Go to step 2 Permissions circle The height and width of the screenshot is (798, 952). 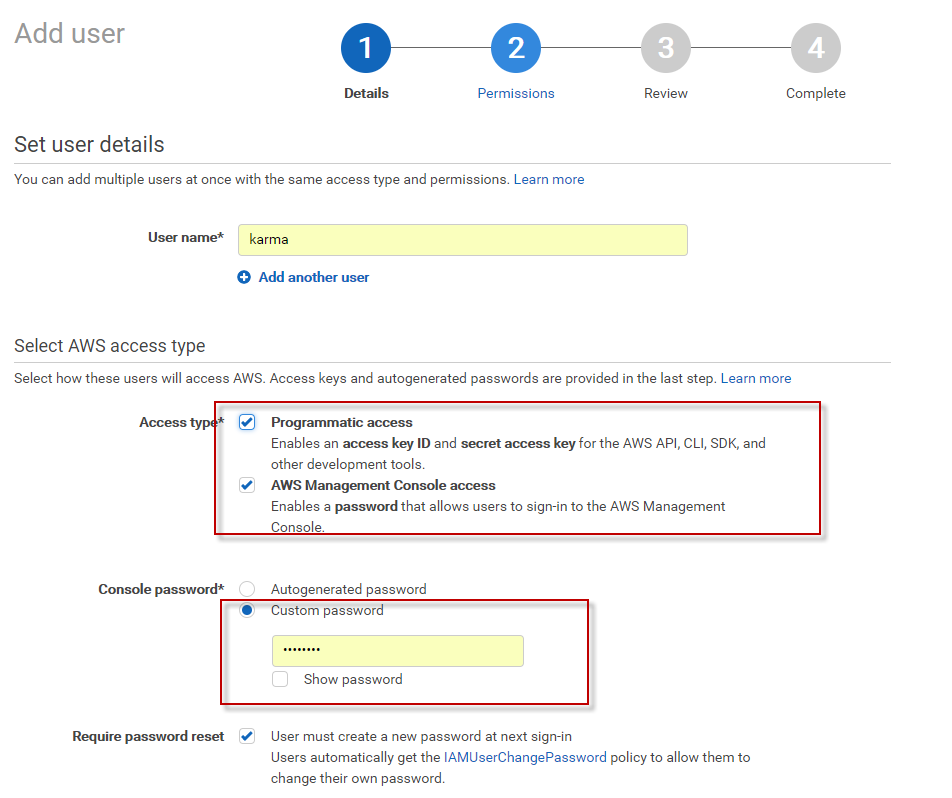pos(516,48)
